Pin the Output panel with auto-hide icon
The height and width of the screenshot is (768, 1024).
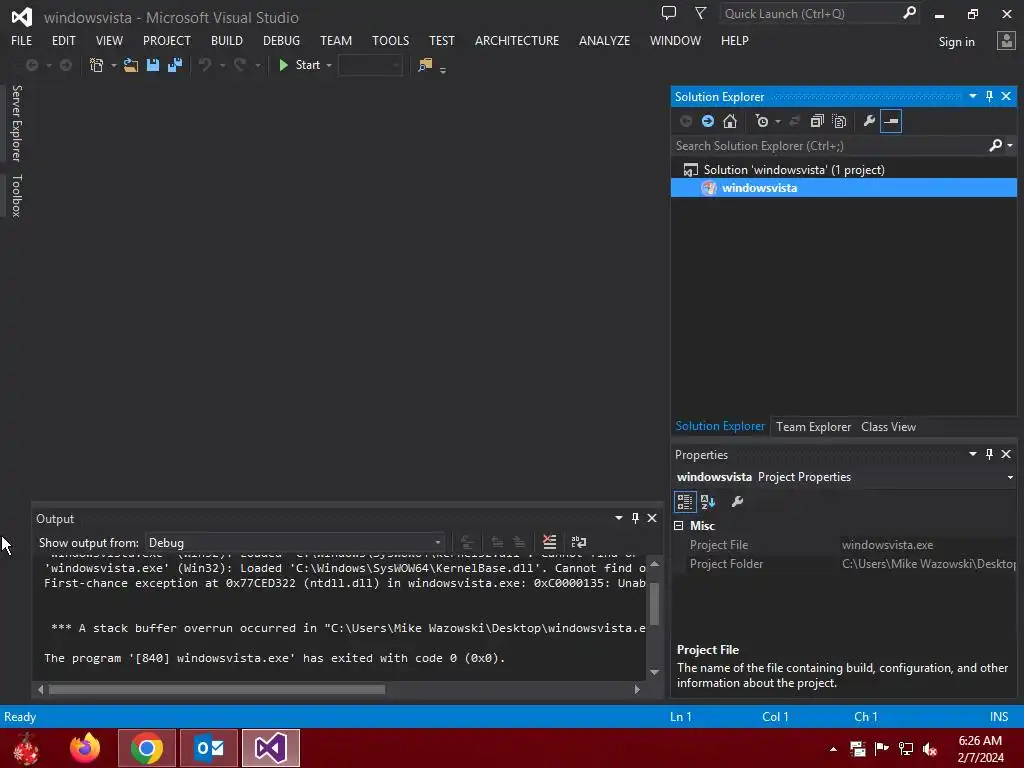635,518
